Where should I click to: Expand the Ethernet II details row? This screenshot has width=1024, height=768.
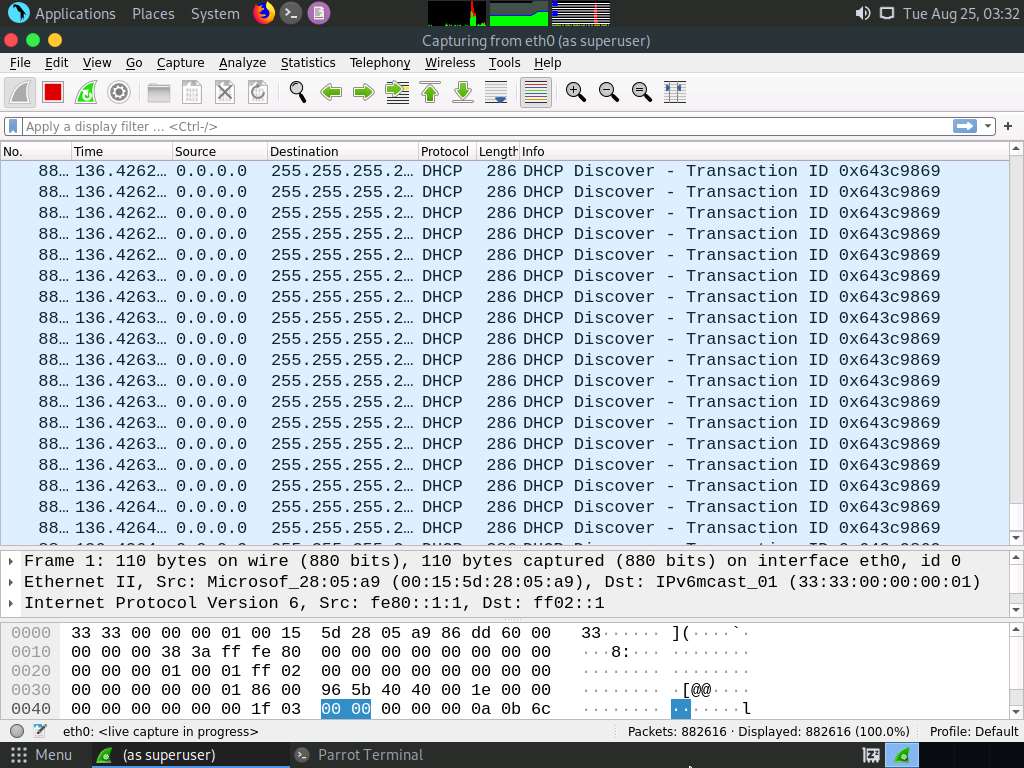(x=11, y=582)
